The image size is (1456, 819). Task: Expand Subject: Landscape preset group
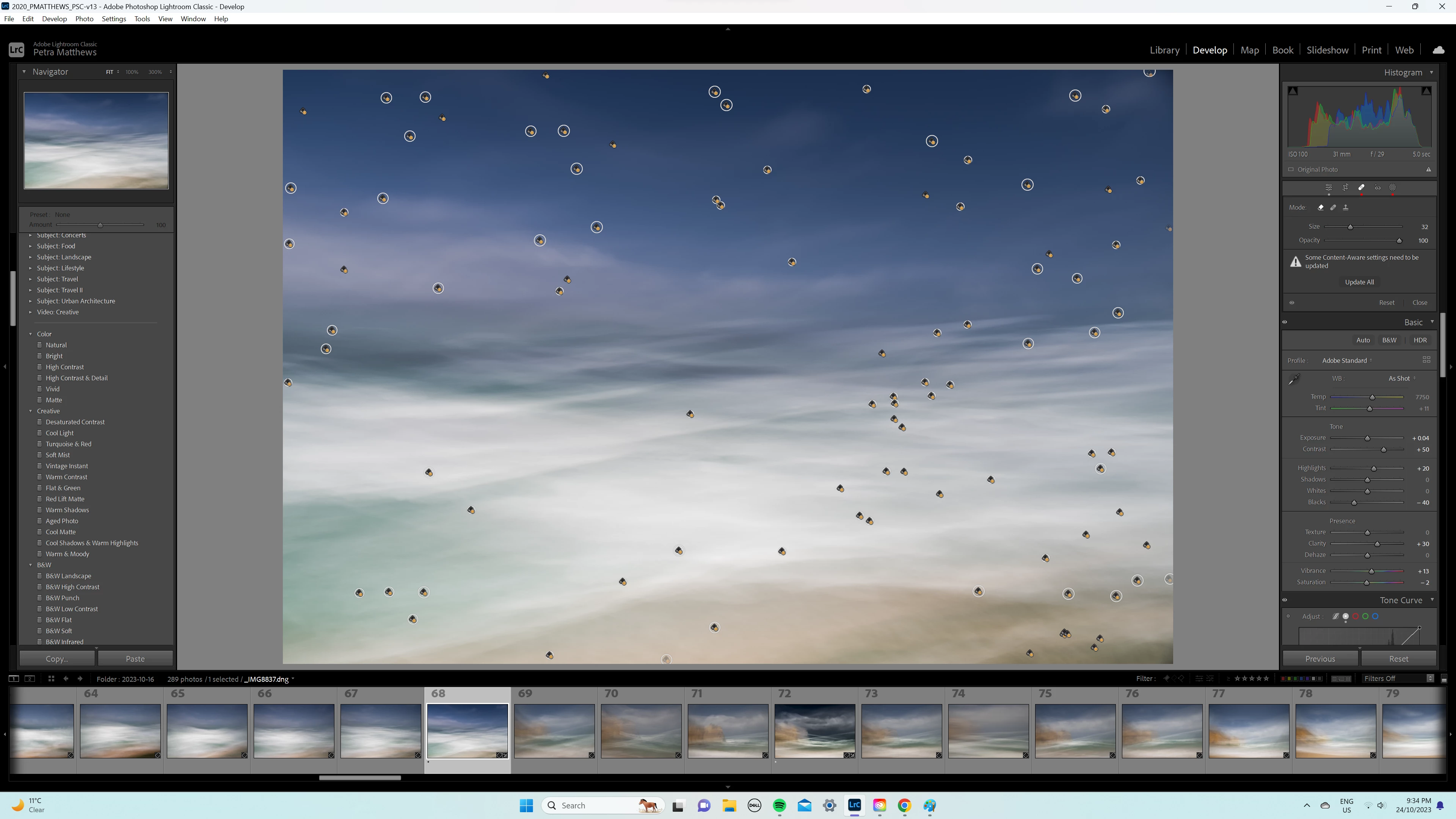coord(30,257)
